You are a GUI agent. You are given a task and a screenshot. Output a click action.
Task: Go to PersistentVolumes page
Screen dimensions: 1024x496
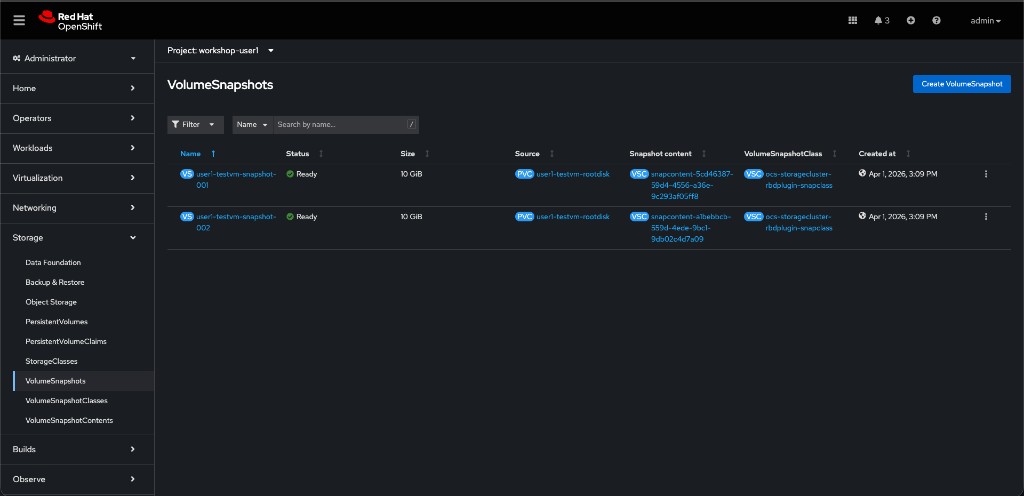tap(56, 322)
